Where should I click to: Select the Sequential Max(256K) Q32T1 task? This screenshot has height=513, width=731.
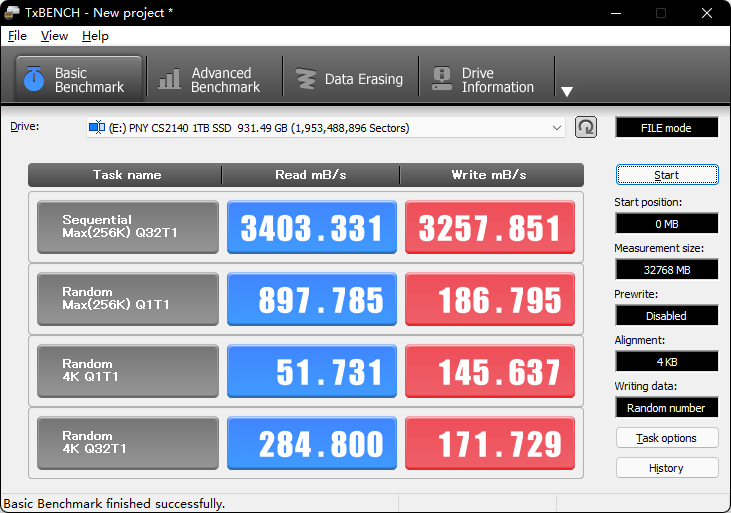128,227
